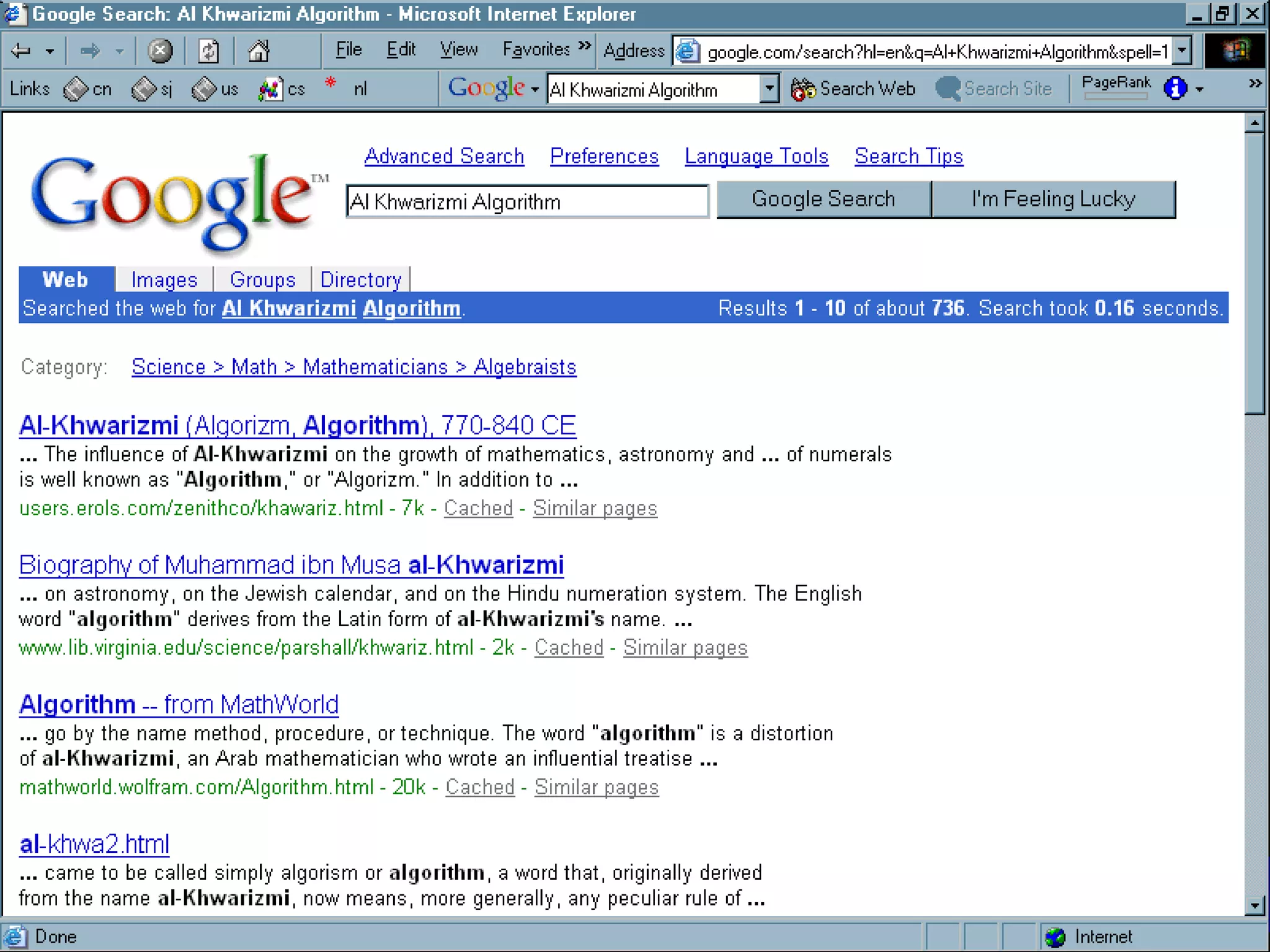Switch to the Groups tab
Image resolution: width=1270 pixels, height=952 pixels.
click(262, 280)
